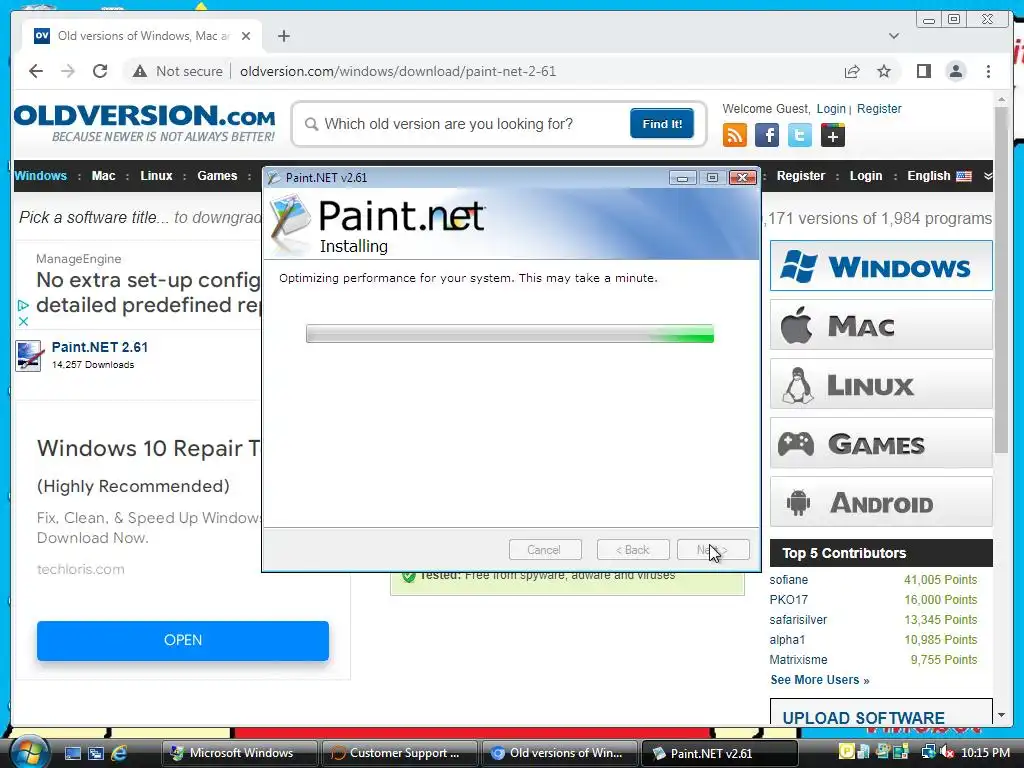
Task: Expand the tab search chevron
Action: click(894, 36)
